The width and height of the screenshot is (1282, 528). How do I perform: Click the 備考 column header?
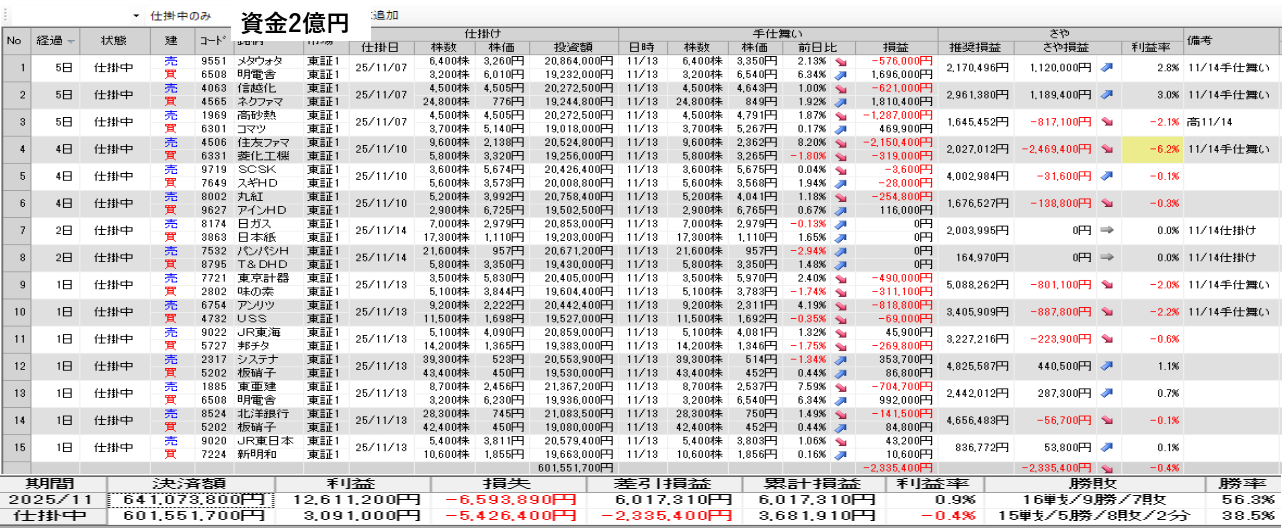click(1230, 40)
